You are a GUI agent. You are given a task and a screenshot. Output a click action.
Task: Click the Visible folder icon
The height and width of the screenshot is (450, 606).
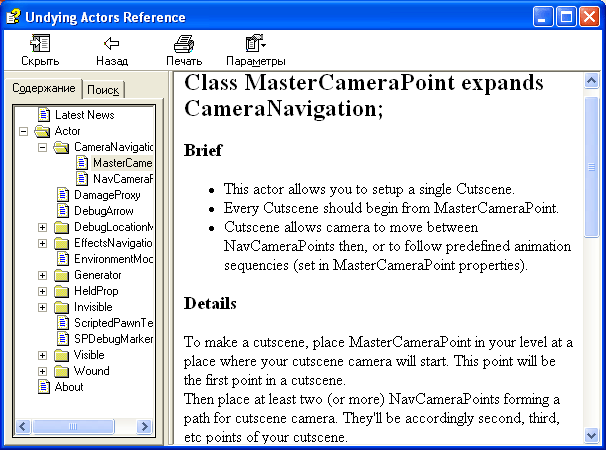tap(61, 355)
